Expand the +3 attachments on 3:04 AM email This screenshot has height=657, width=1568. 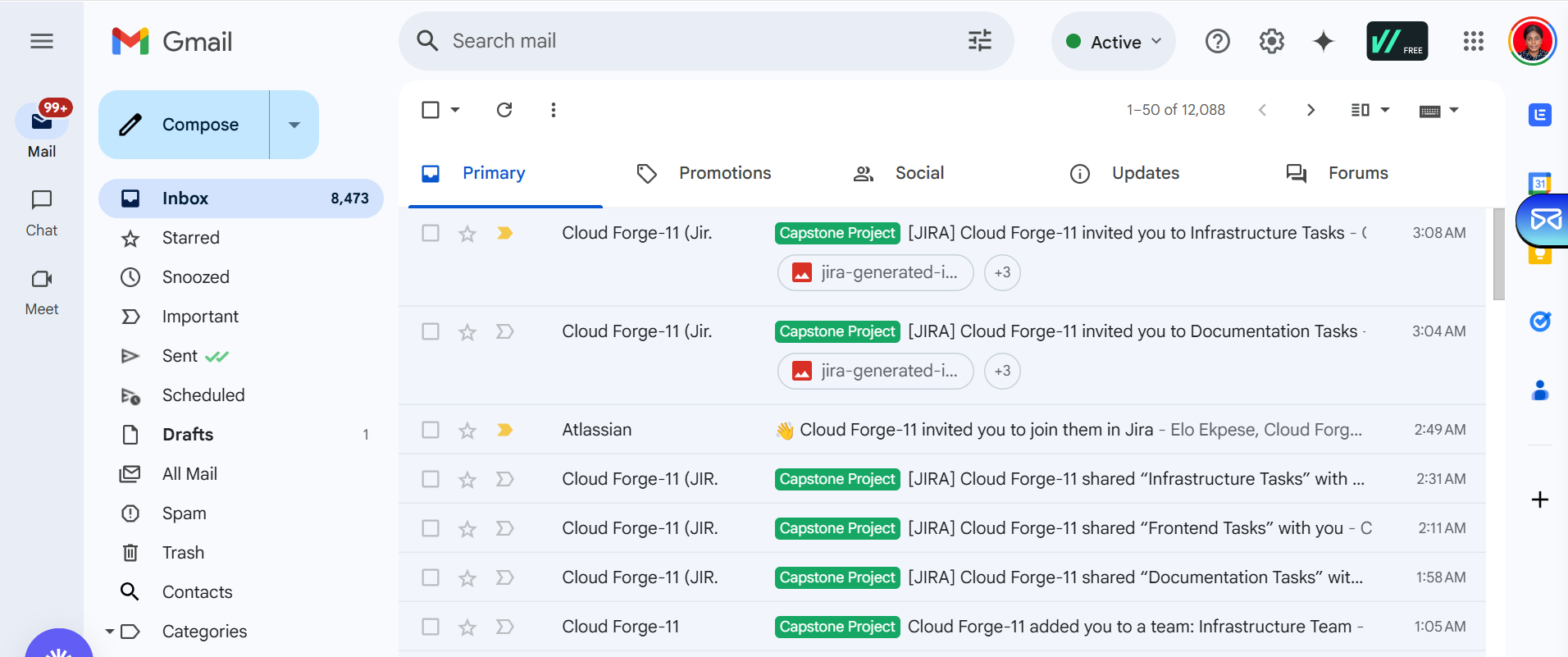(1002, 371)
